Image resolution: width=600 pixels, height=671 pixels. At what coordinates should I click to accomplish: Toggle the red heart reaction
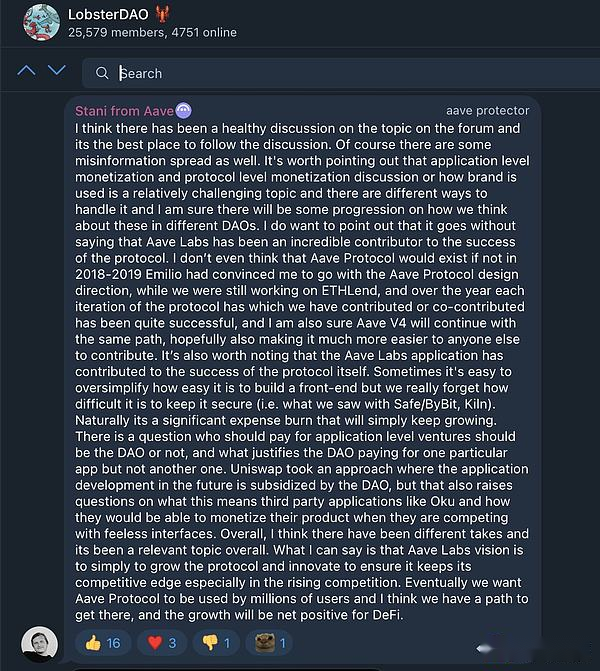(163, 643)
